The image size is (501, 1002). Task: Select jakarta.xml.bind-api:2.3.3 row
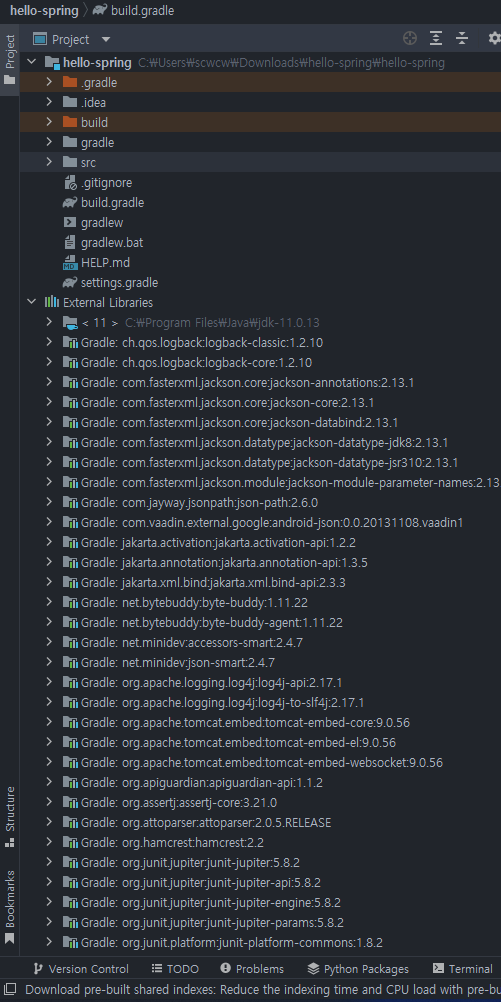pyautogui.click(x=260, y=582)
